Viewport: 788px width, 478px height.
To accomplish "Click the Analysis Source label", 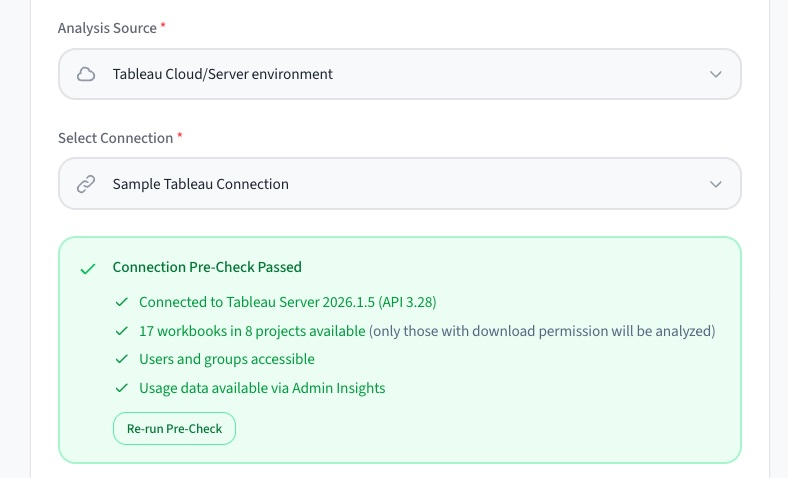I will 107,28.
